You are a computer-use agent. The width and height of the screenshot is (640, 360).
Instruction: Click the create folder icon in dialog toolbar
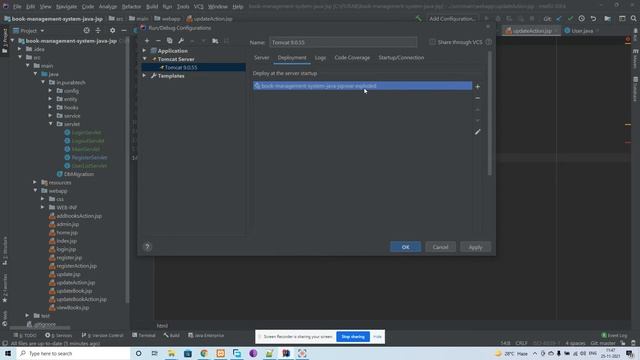(x=215, y=41)
